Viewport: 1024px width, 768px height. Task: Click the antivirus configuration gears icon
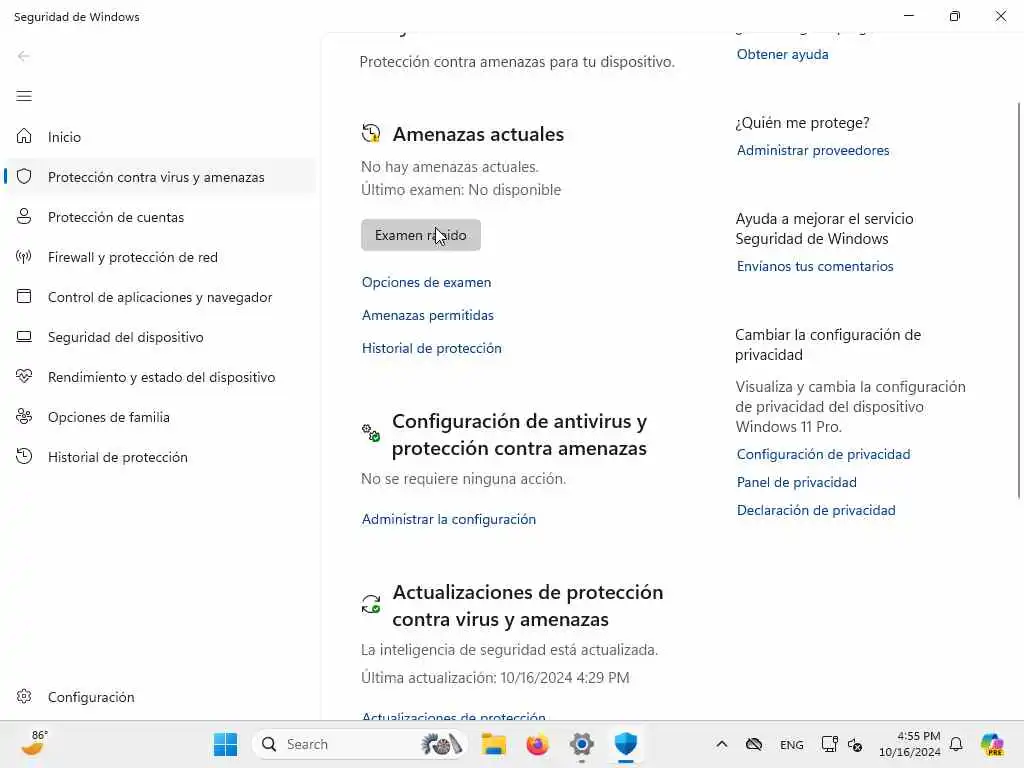(371, 432)
